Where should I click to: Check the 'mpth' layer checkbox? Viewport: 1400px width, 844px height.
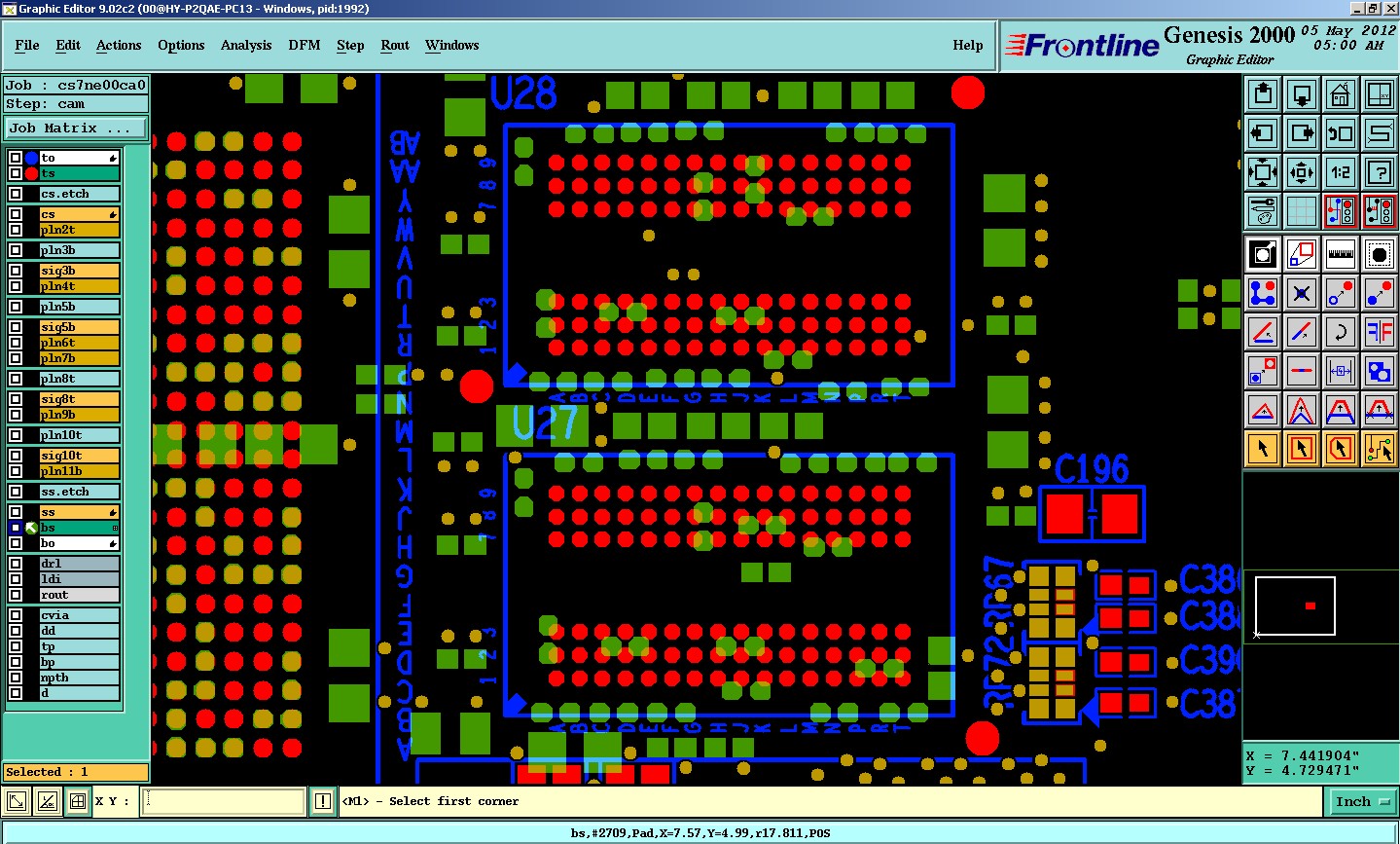tap(16, 678)
